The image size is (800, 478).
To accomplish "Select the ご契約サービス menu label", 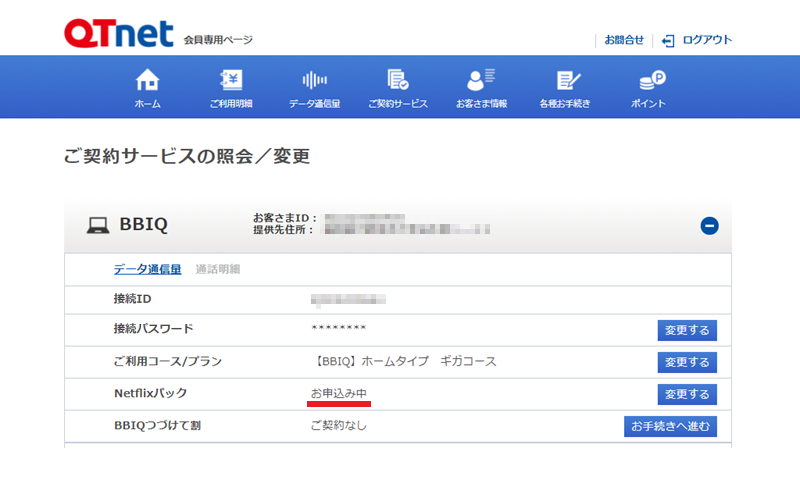I will (398, 104).
